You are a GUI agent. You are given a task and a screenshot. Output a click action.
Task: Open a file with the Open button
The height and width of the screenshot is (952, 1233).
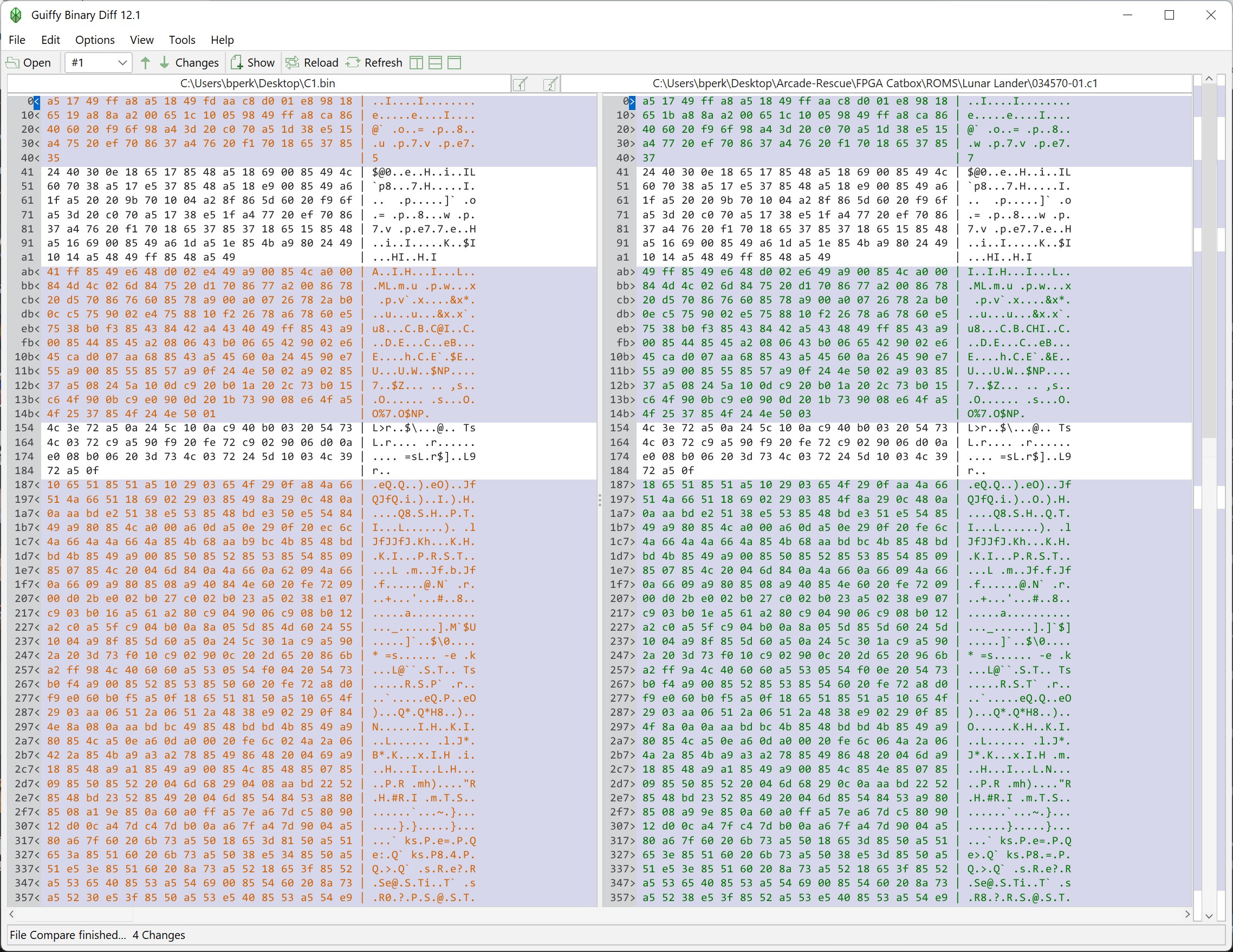click(x=28, y=63)
